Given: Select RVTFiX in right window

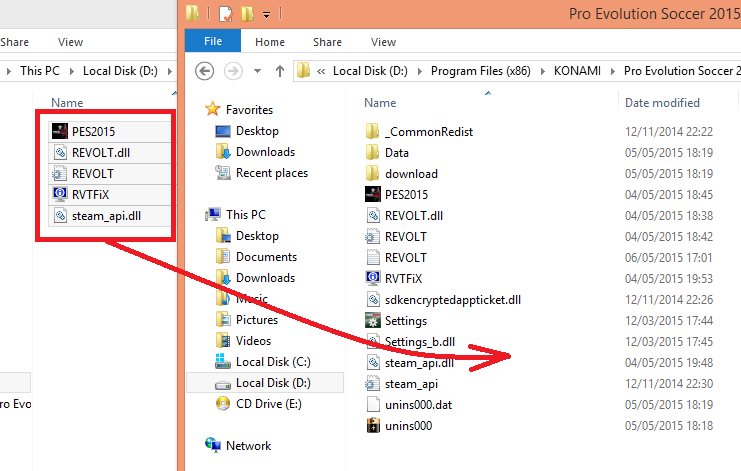Looking at the screenshot, I should click(x=394, y=279).
